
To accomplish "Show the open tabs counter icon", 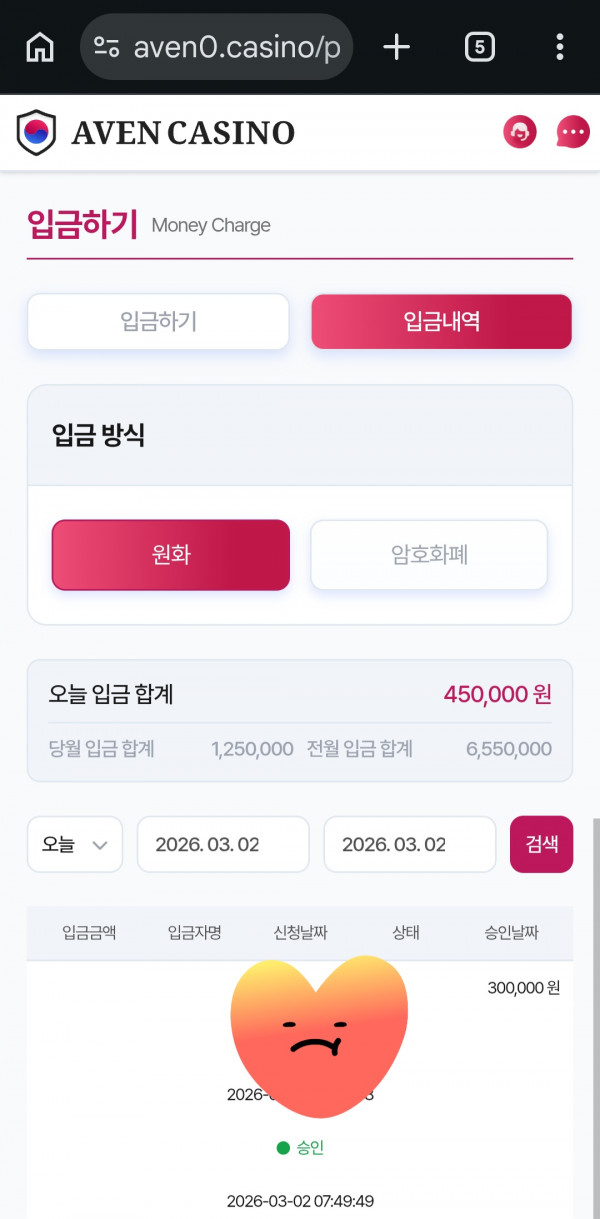I will [479, 46].
